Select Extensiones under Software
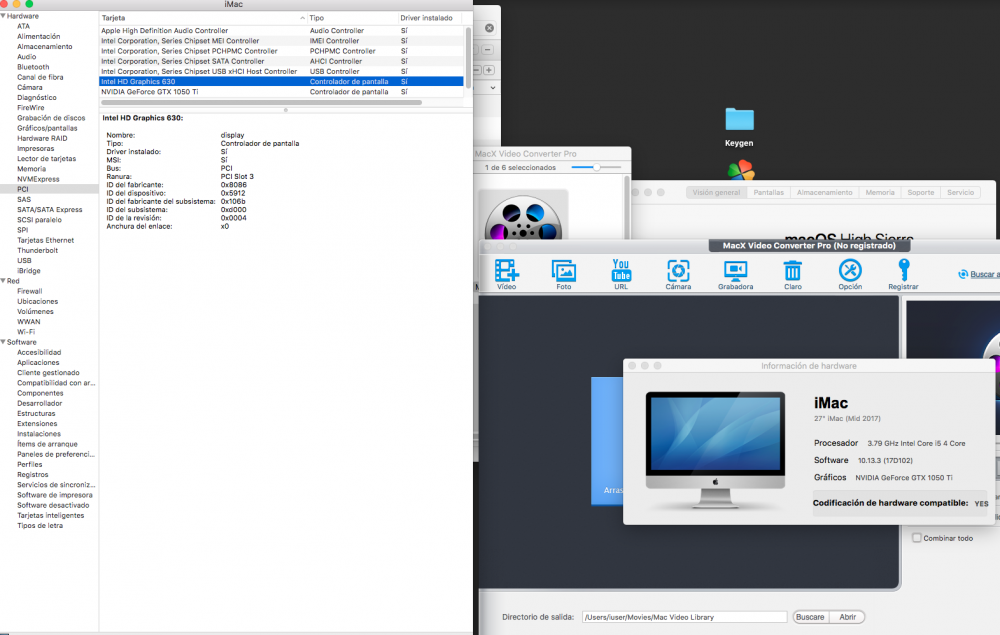Image resolution: width=1000 pixels, height=635 pixels. pos(37,424)
